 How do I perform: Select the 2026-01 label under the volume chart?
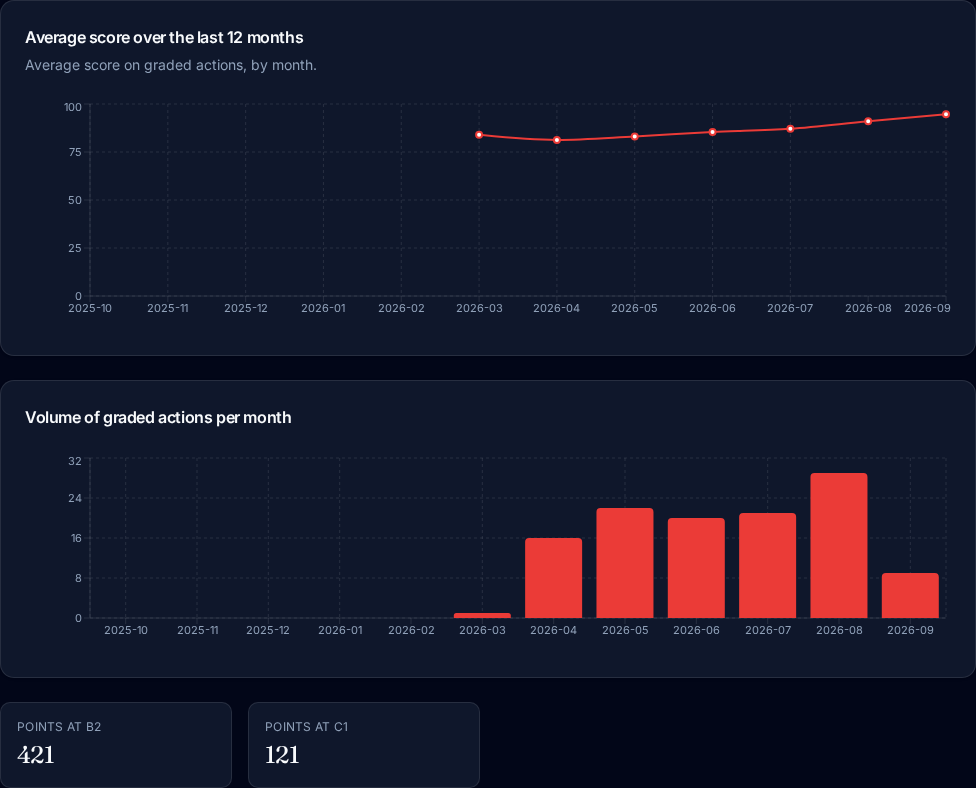pos(340,630)
